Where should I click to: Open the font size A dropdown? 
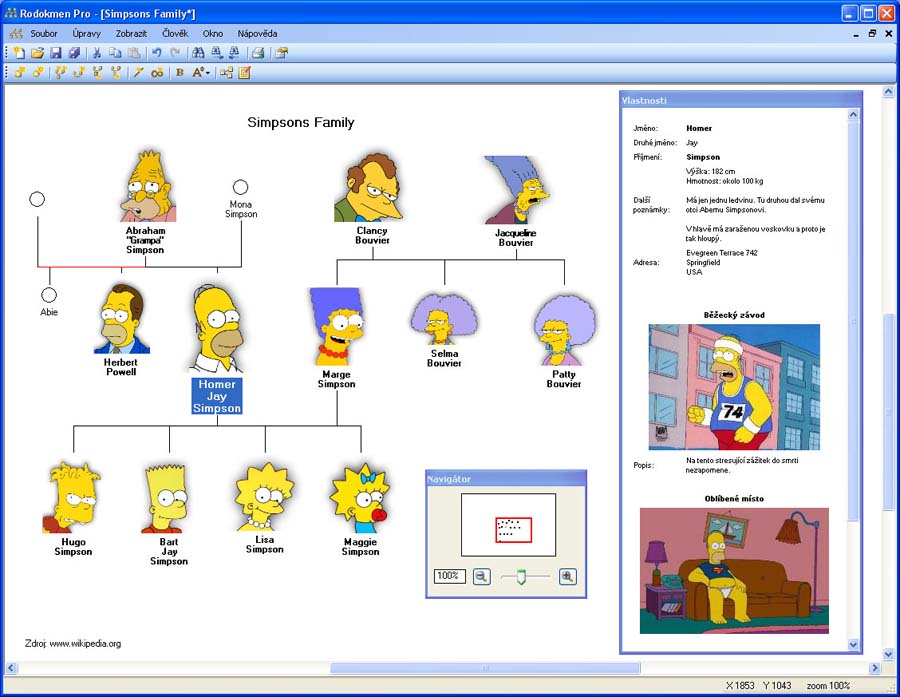point(201,72)
